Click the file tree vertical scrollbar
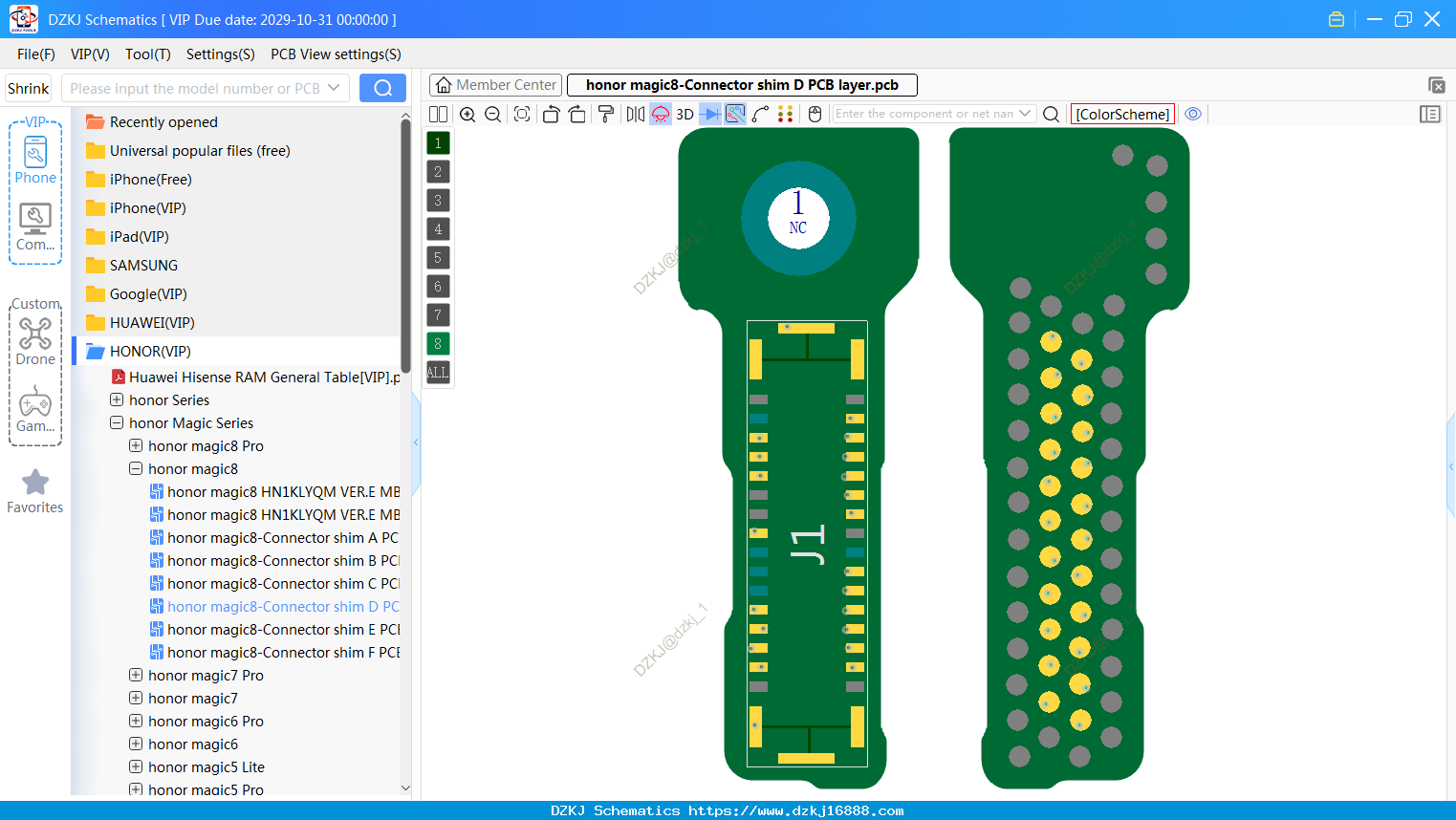The width and height of the screenshot is (1456, 820). click(405, 244)
